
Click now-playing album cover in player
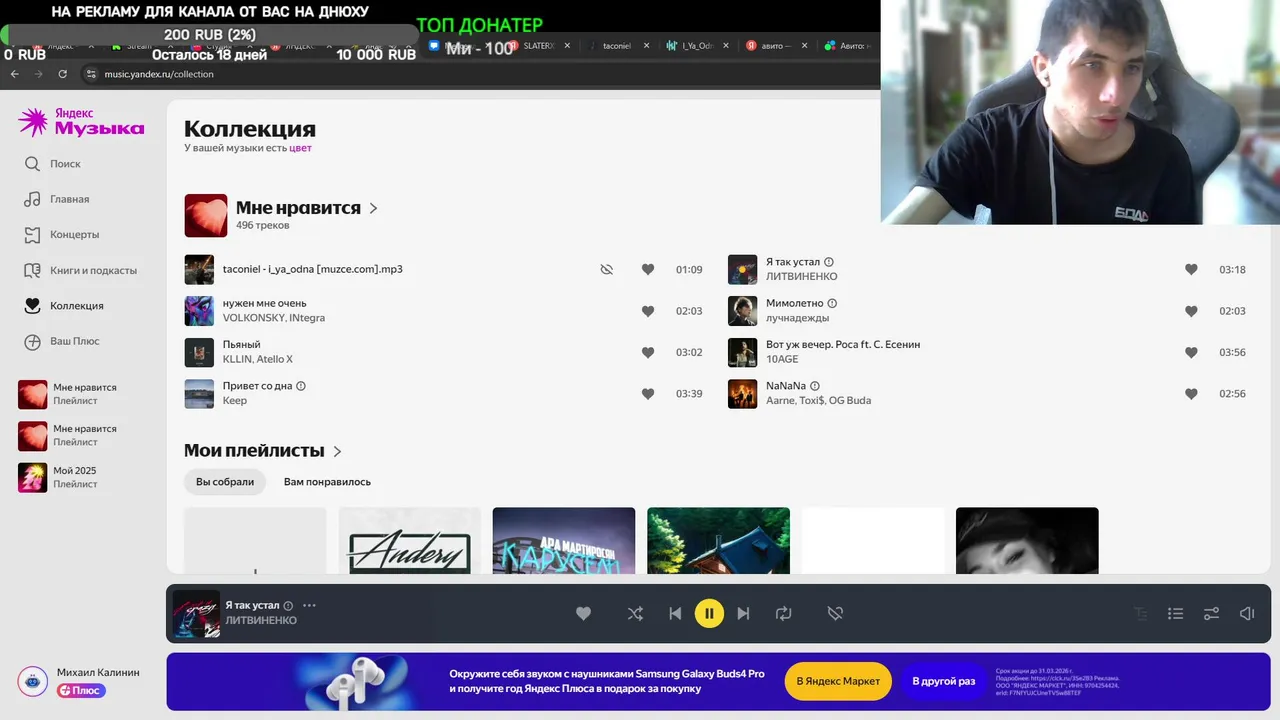[196, 614]
